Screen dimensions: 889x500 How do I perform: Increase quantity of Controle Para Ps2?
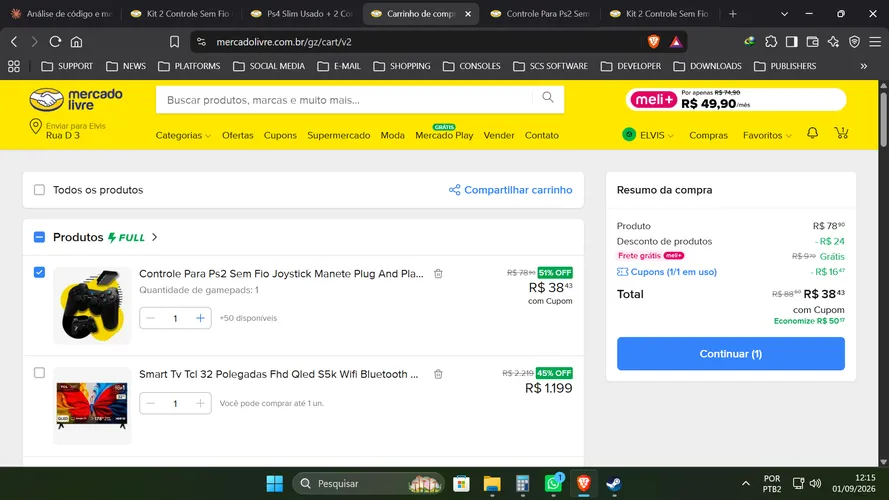pos(200,318)
